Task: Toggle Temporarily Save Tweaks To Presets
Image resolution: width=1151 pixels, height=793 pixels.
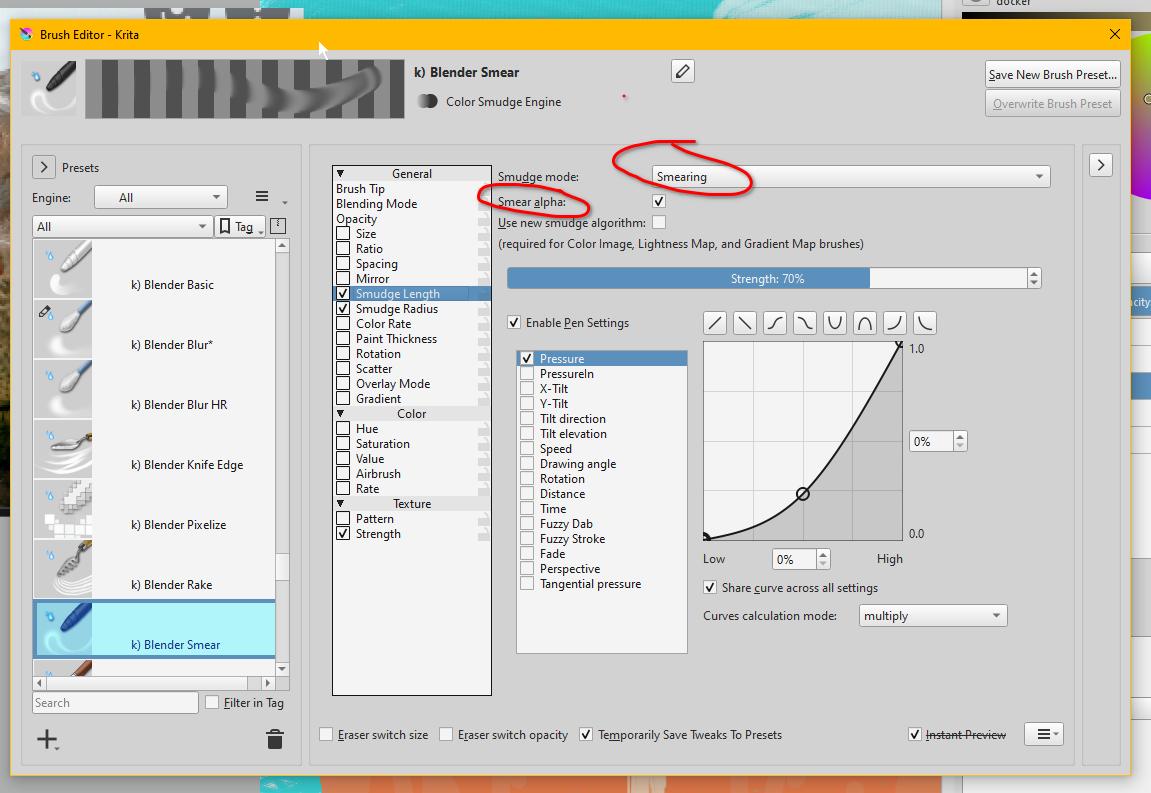Action: pos(586,734)
